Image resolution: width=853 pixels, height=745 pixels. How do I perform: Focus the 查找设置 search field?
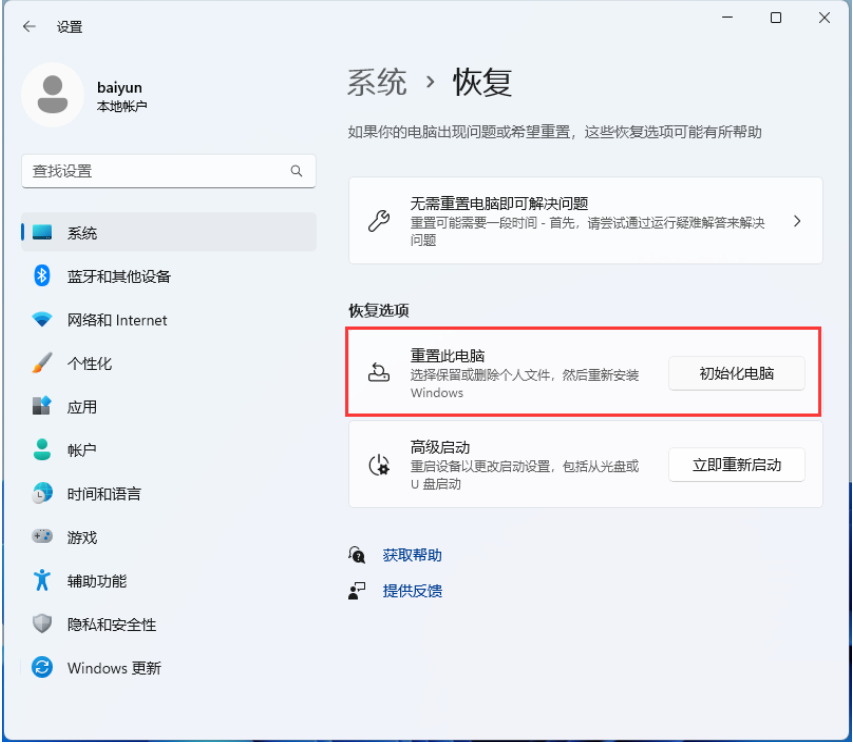click(169, 171)
